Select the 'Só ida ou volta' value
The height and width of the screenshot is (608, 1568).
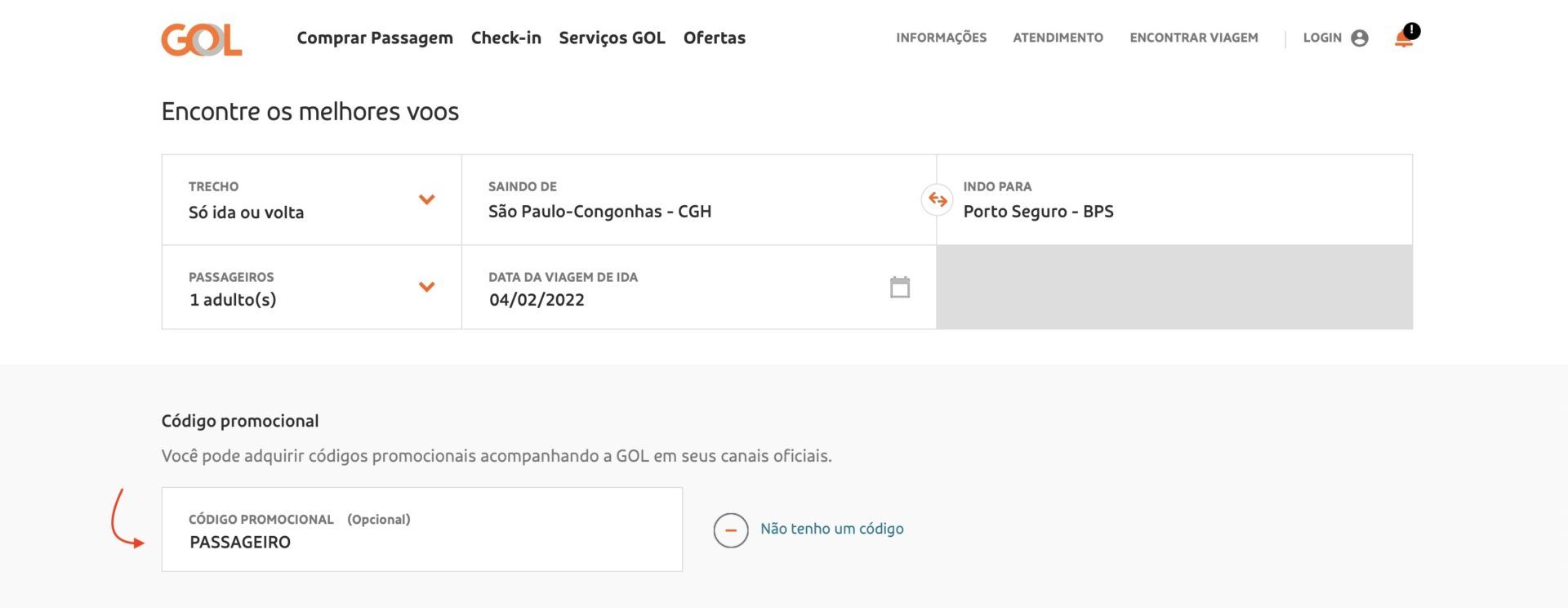point(246,212)
